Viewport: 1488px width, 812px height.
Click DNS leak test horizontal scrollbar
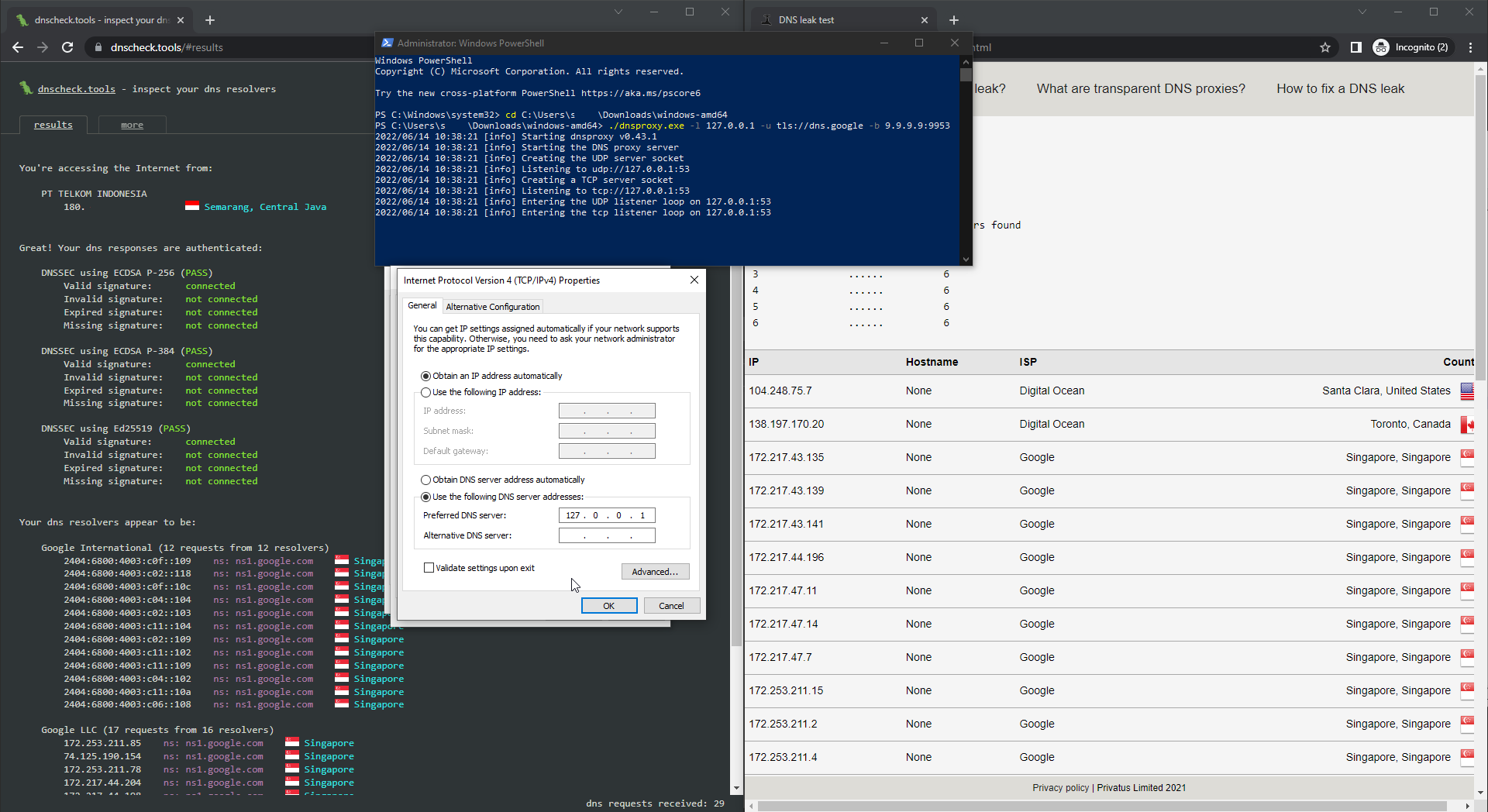coord(1102,807)
